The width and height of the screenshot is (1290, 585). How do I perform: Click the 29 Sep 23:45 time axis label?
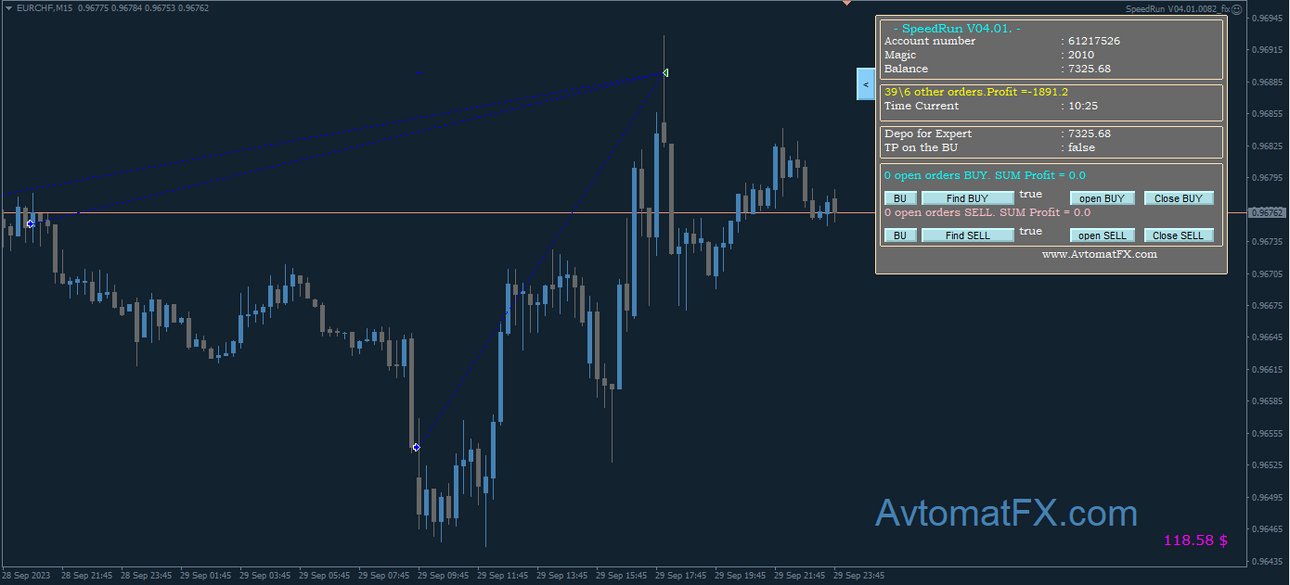click(859, 576)
